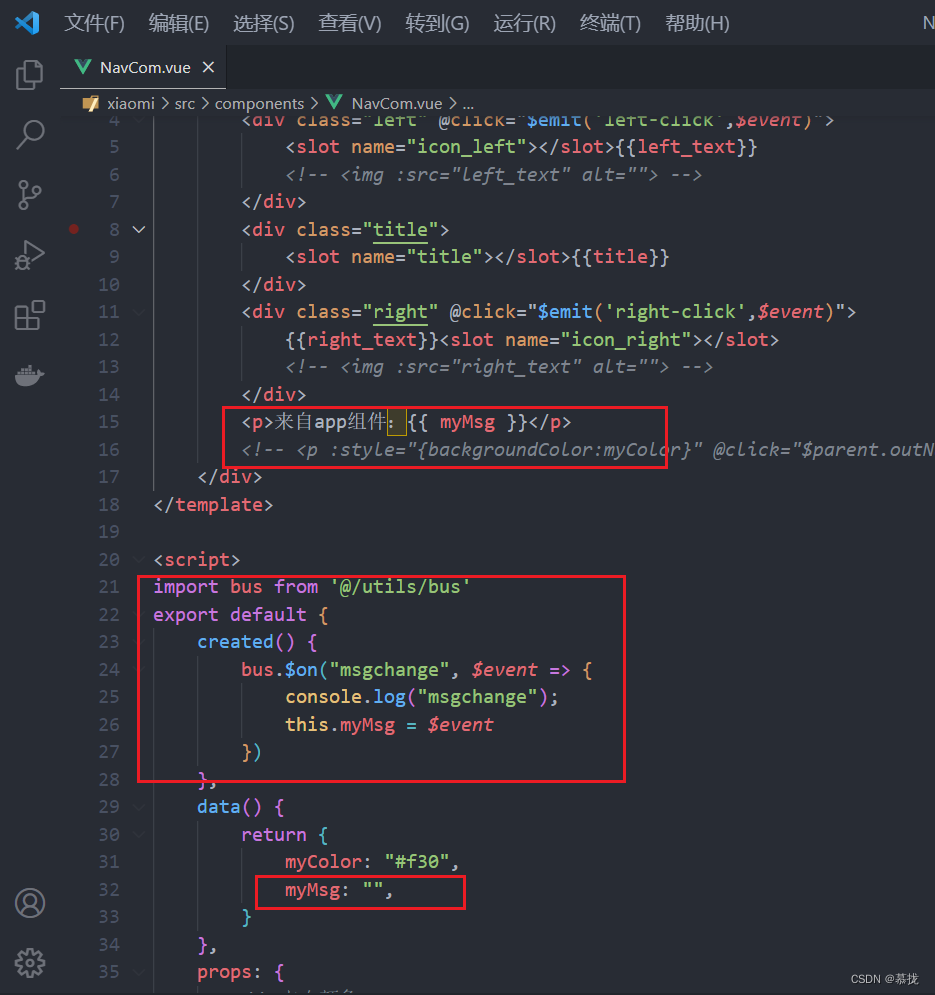Click 'right-click' event string on line 11
Image resolution: width=935 pixels, height=995 pixels.
(674, 312)
